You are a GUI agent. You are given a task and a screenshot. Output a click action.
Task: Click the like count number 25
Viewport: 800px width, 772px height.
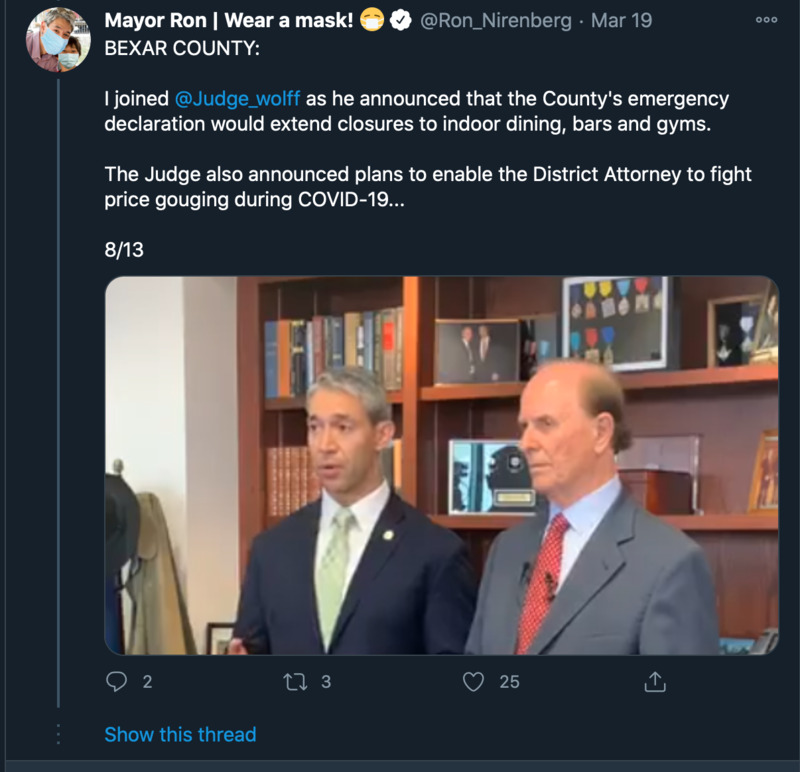[x=509, y=681]
